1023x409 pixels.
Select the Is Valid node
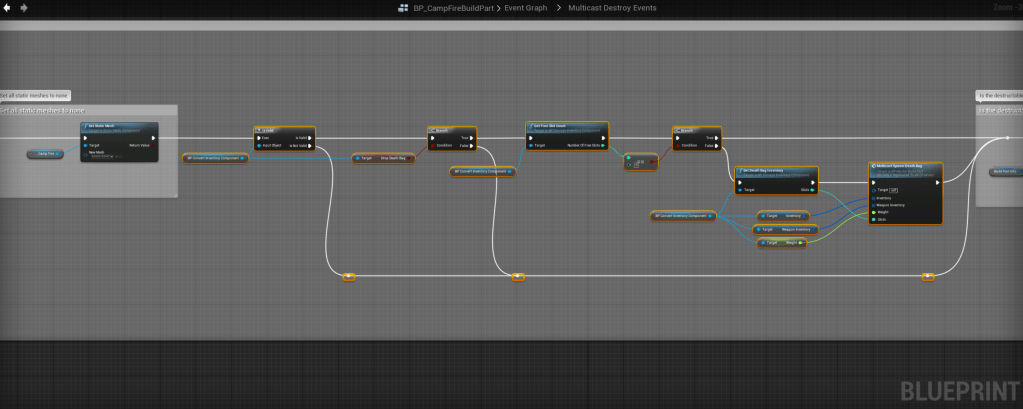click(x=283, y=130)
